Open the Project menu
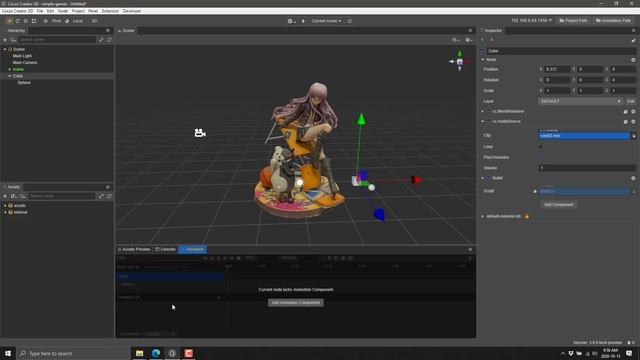 (78, 11)
